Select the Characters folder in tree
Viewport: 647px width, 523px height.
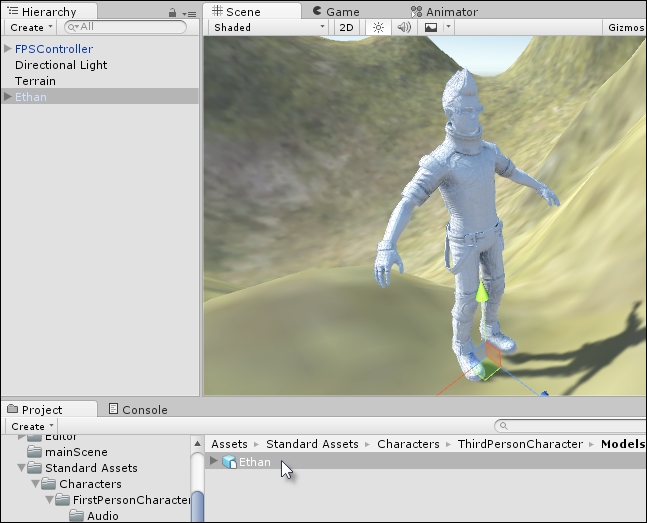(90, 484)
